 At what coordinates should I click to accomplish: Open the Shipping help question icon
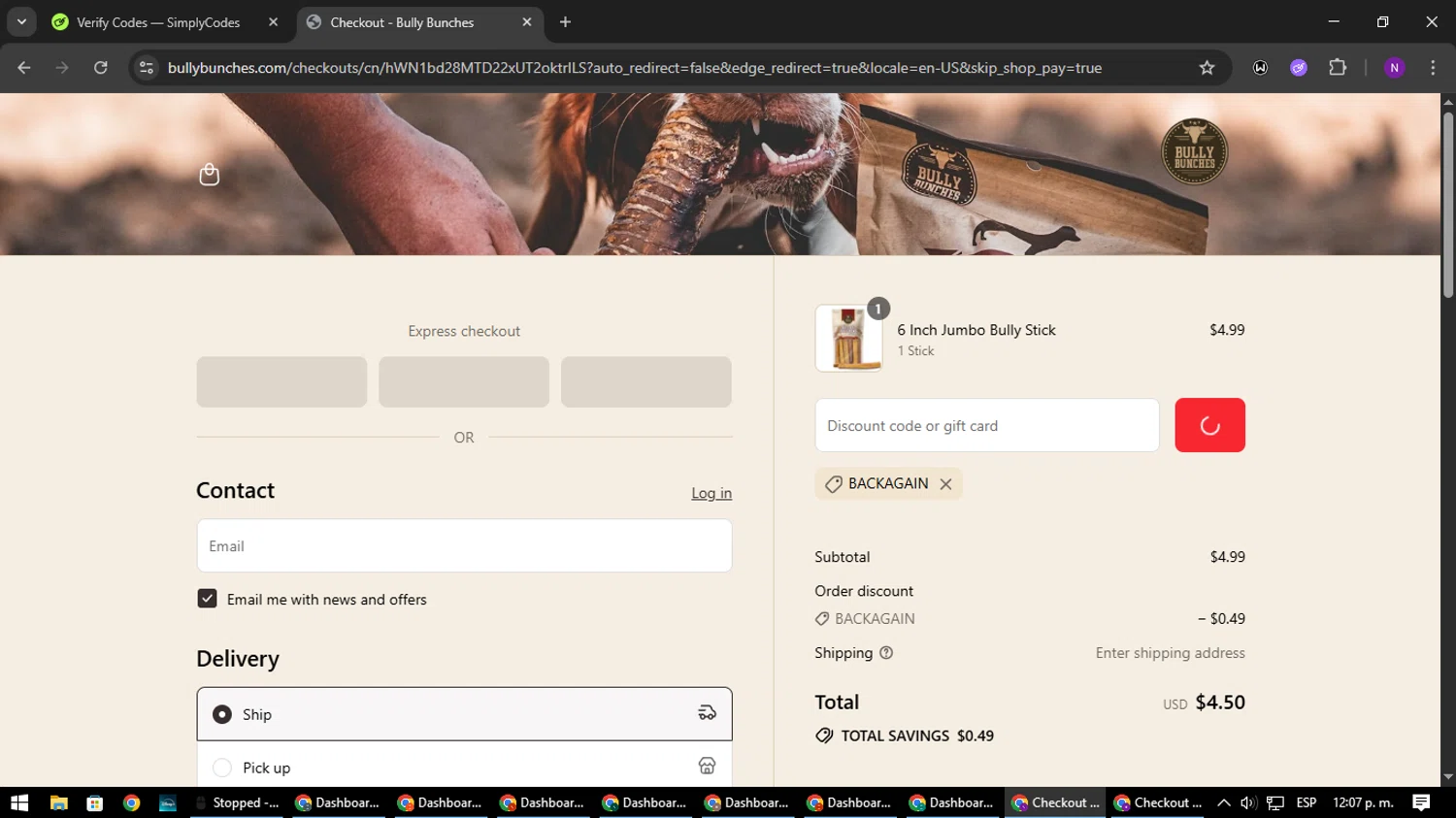pyautogui.click(x=886, y=653)
